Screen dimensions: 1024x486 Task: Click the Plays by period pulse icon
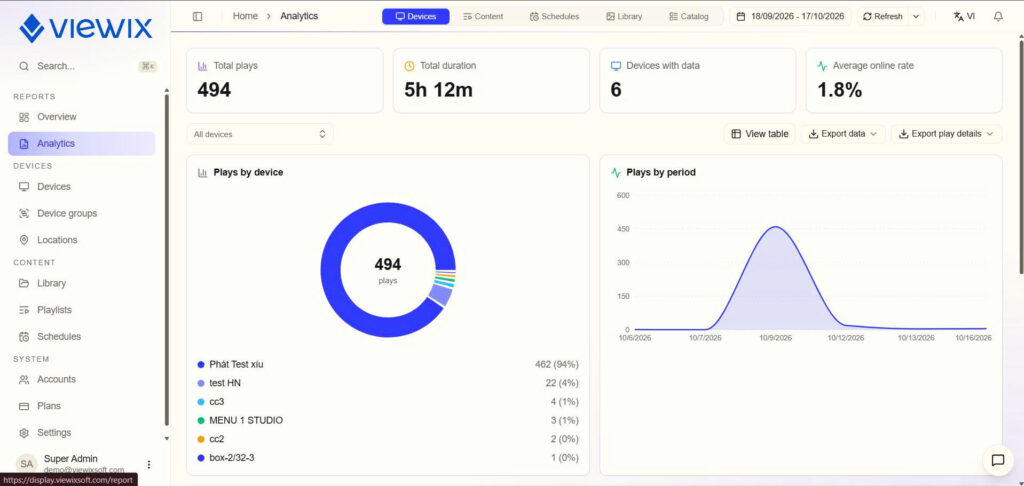616,173
